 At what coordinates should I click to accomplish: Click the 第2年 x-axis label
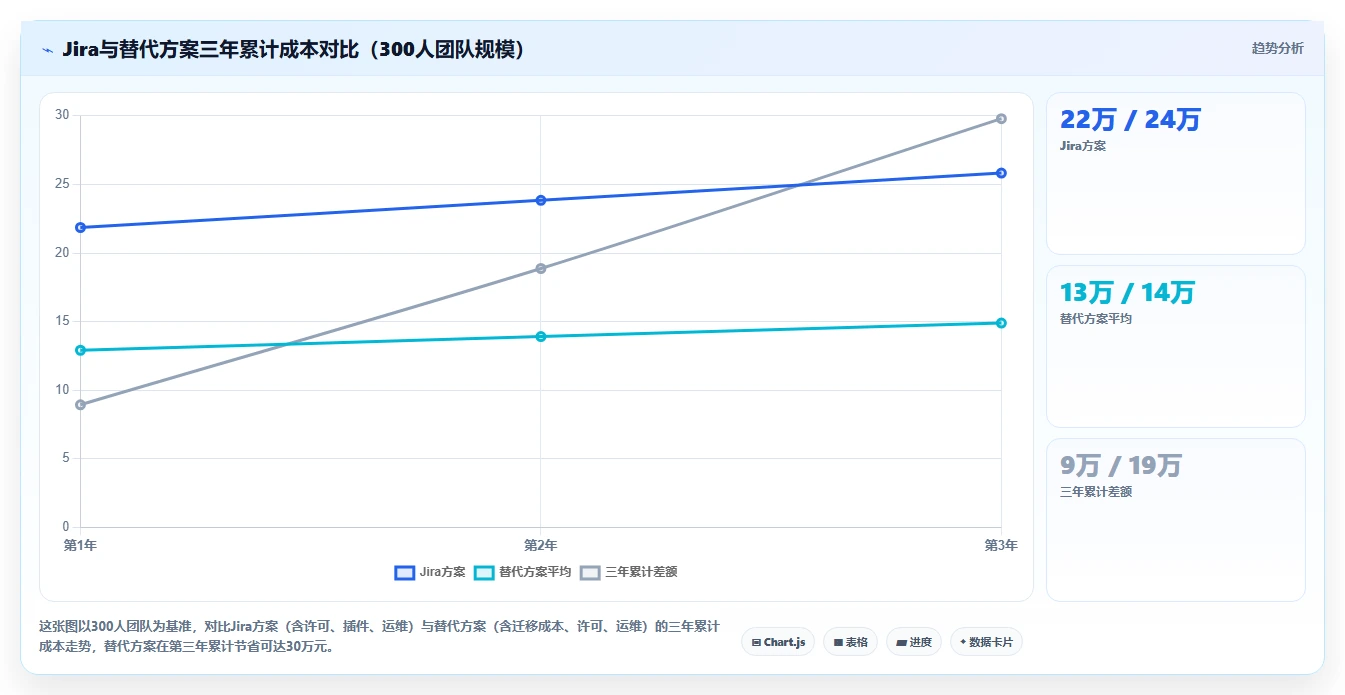541,545
